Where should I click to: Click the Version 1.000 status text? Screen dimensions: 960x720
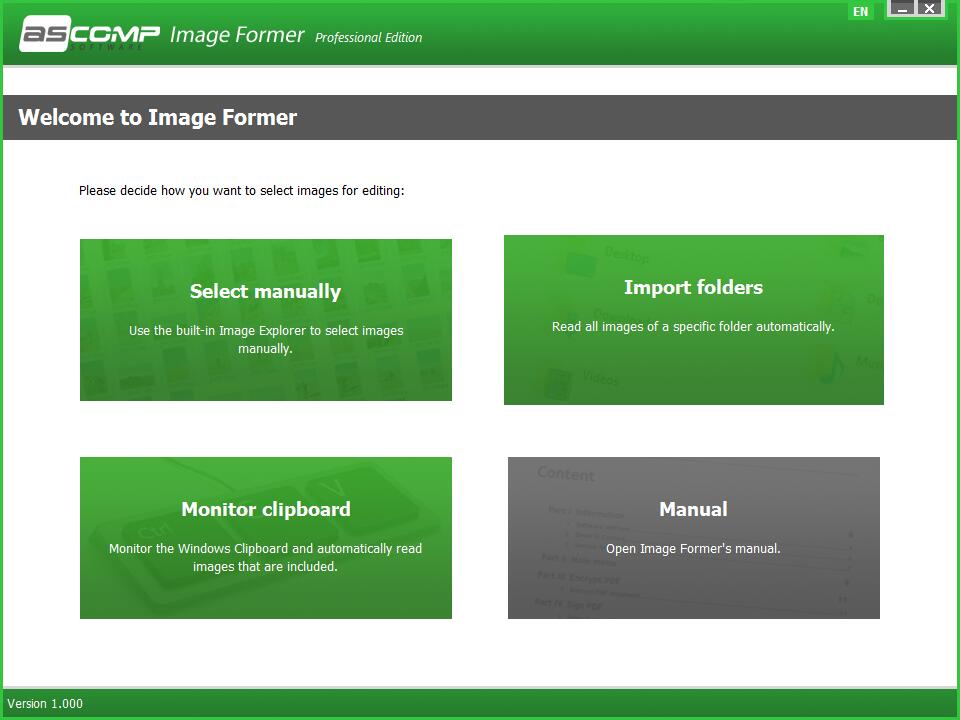click(45, 703)
